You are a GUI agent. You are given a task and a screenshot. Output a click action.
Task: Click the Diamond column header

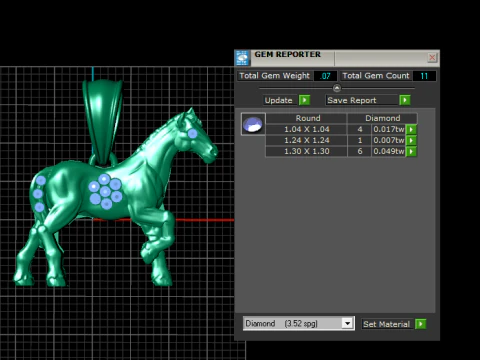(382, 118)
